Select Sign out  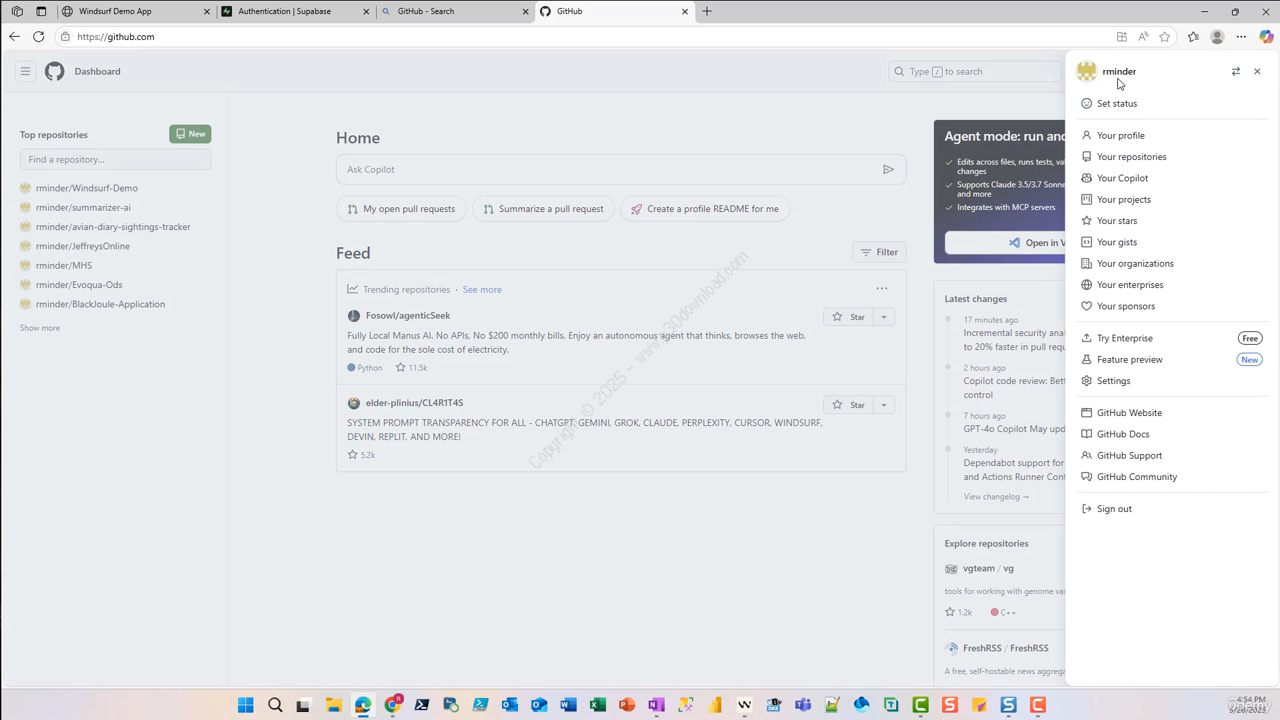[x=1171, y=508]
